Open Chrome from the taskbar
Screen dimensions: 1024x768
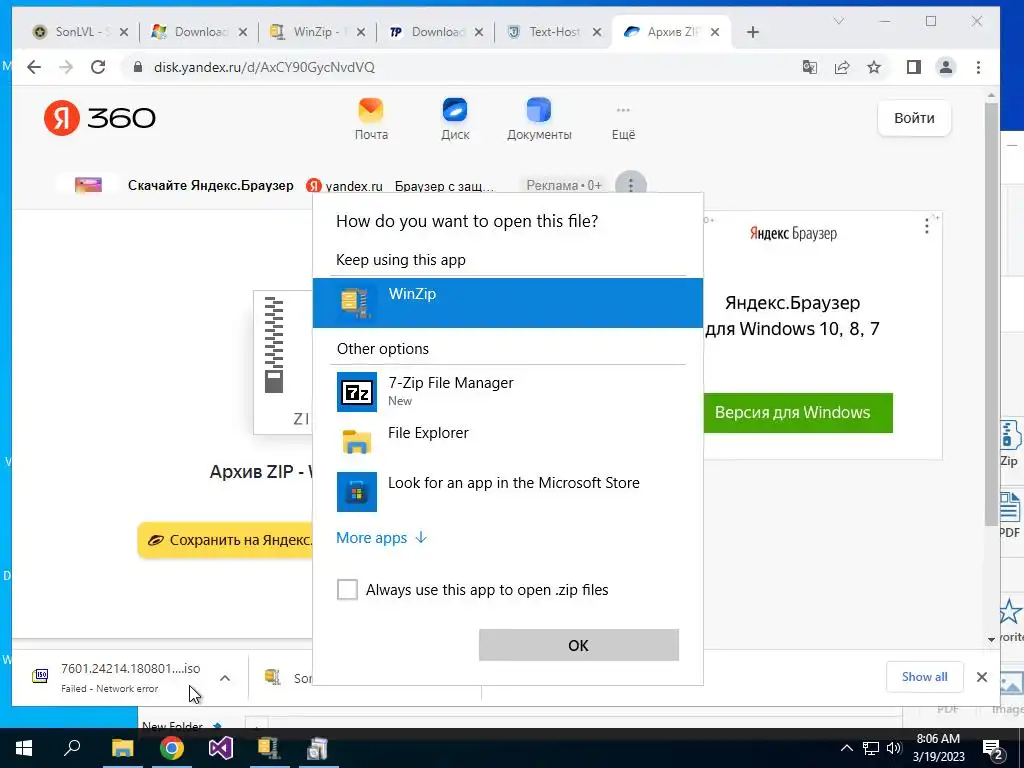(172, 748)
